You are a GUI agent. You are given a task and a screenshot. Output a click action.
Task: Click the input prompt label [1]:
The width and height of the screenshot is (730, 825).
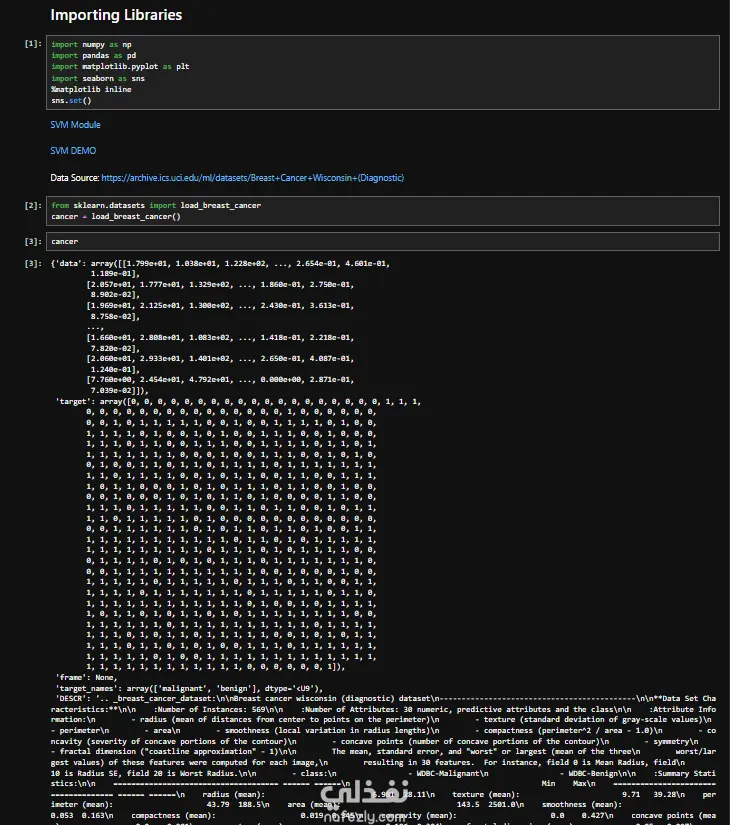pos(33,44)
